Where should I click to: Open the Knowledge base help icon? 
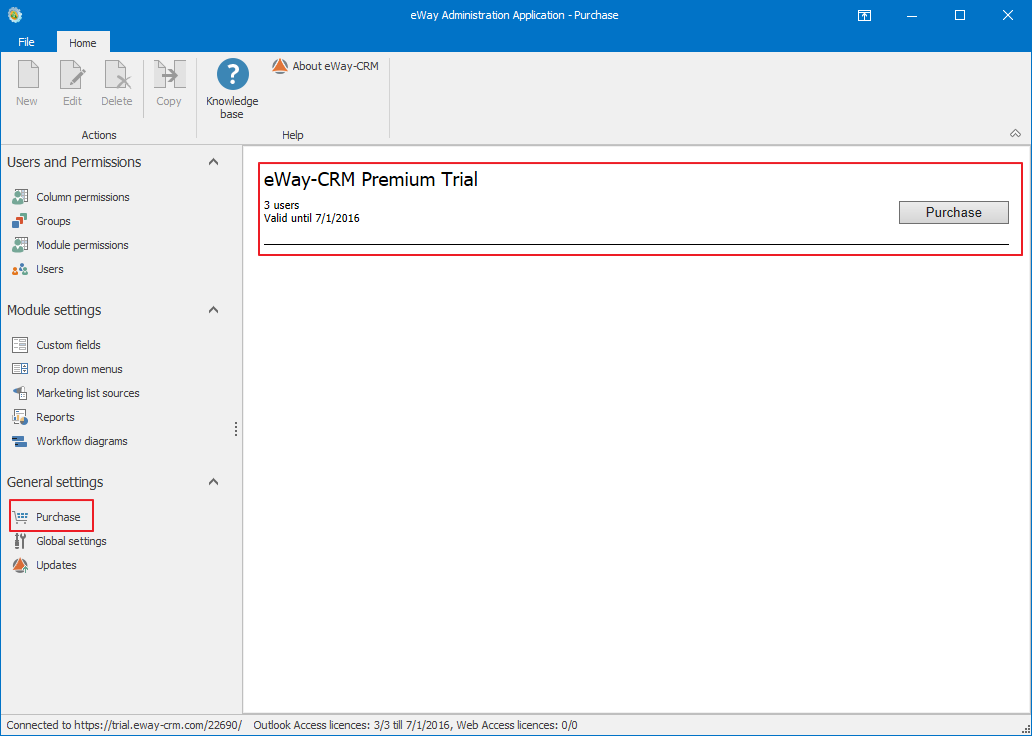click(x=232, y=74)
